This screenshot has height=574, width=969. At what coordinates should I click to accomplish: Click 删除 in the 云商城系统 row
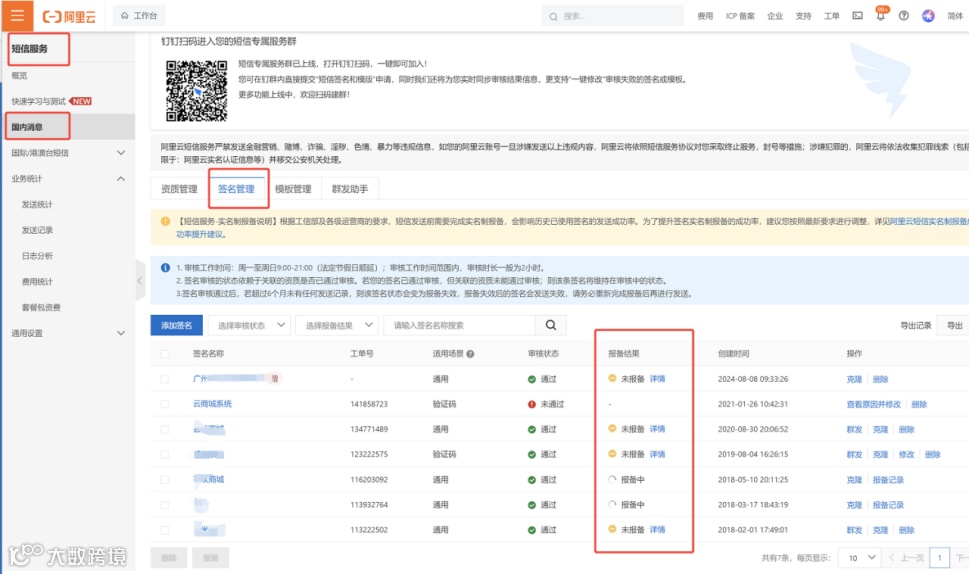pos(919,404)
